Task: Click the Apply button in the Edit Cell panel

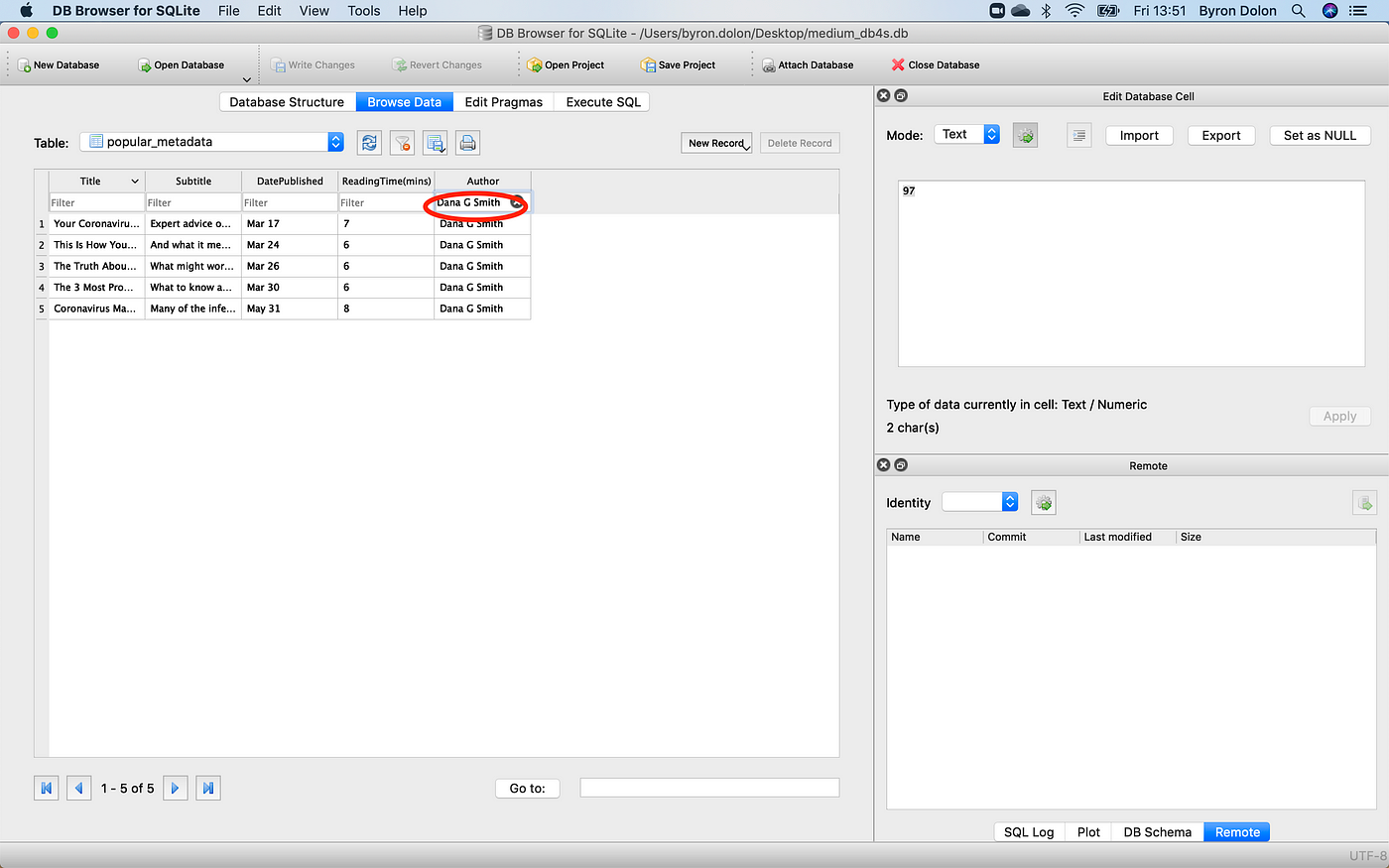Action: 1339,417
